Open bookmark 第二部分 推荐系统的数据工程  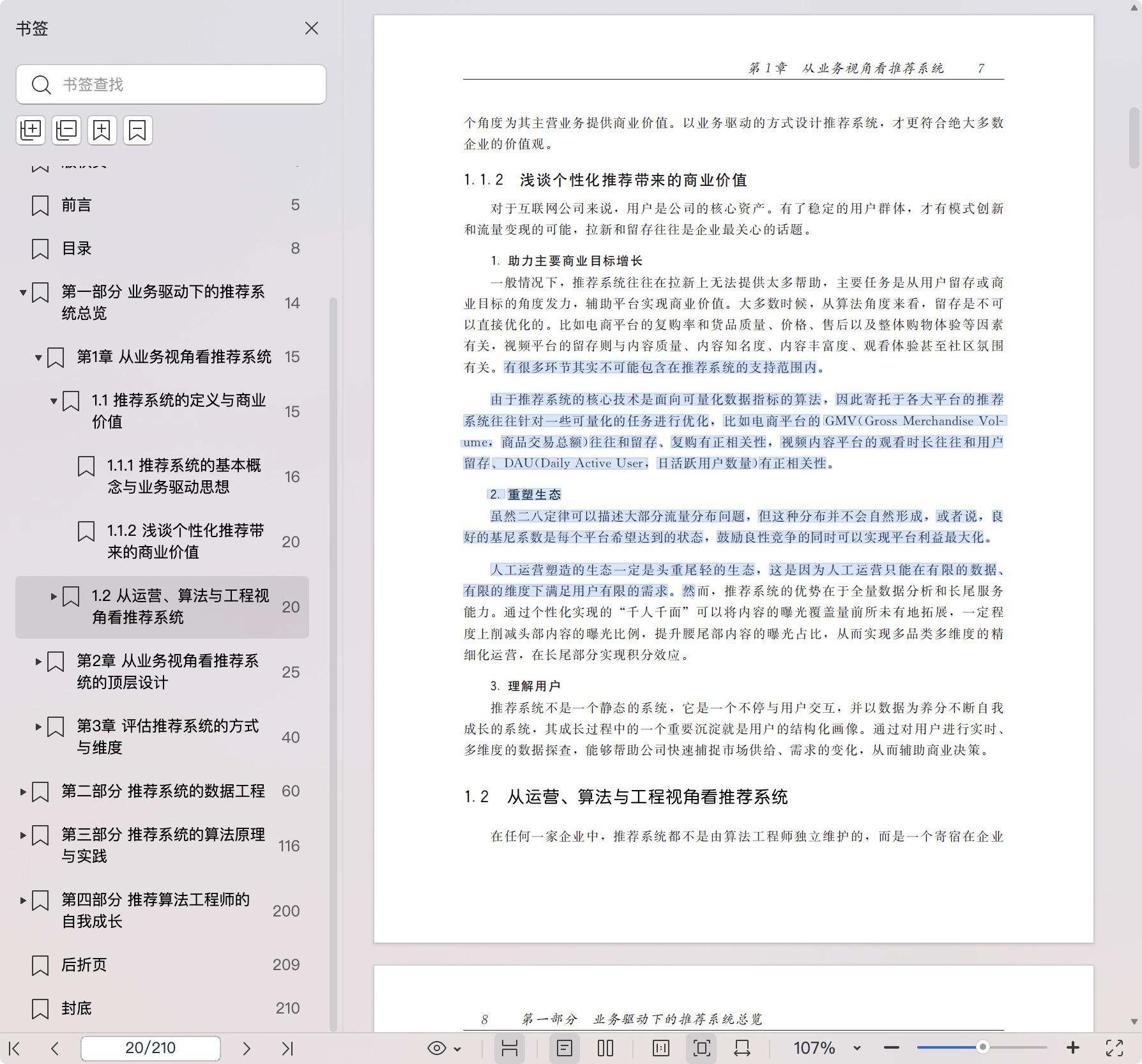pos(163,791)
